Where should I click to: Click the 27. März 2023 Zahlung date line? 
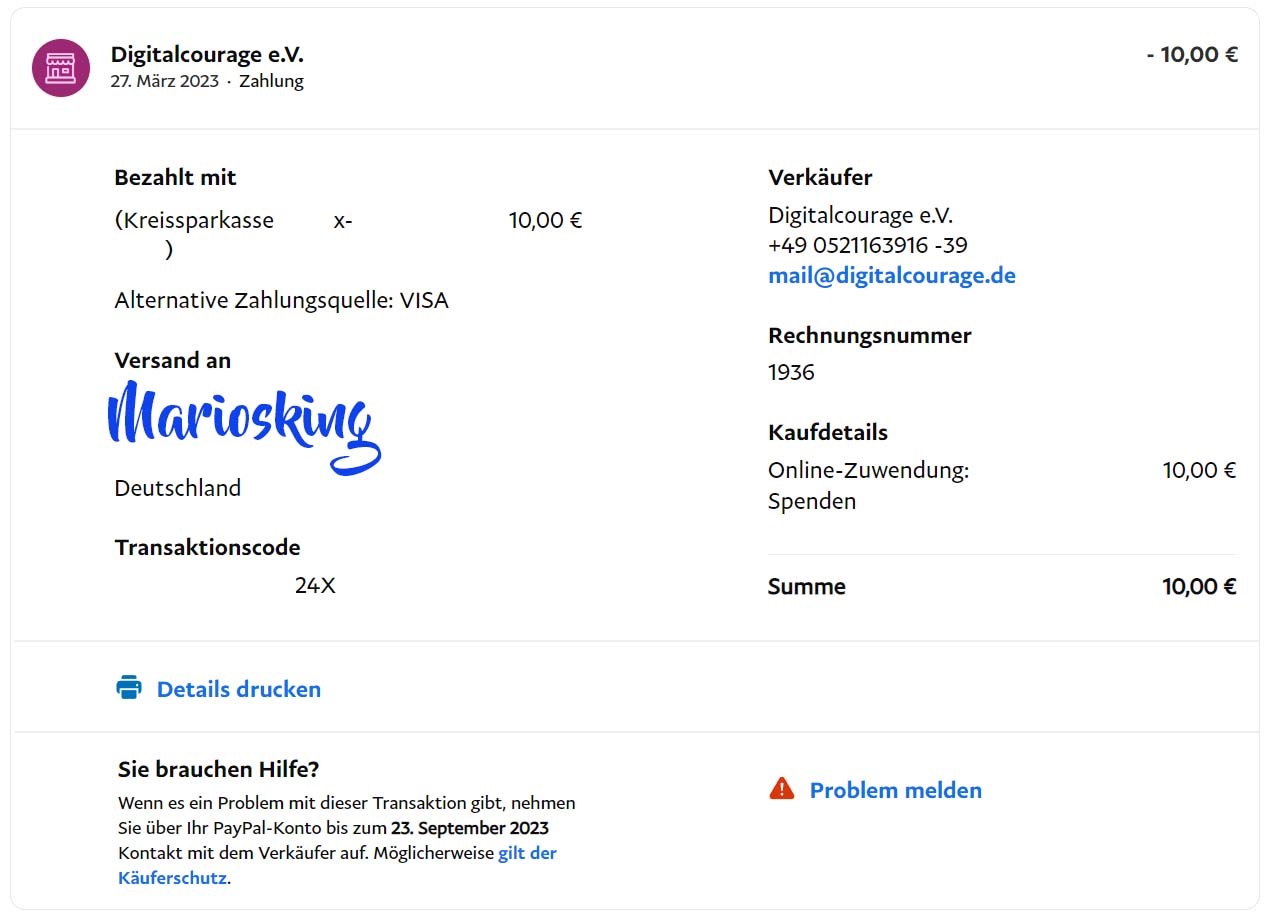[207, 82]
